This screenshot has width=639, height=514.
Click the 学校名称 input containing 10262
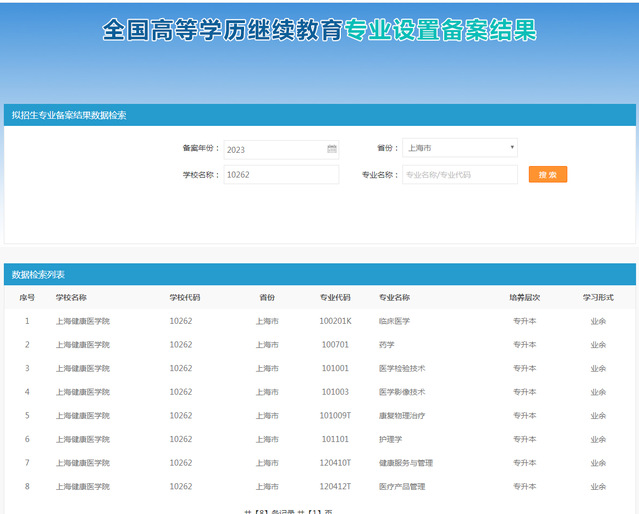(281, 174)
